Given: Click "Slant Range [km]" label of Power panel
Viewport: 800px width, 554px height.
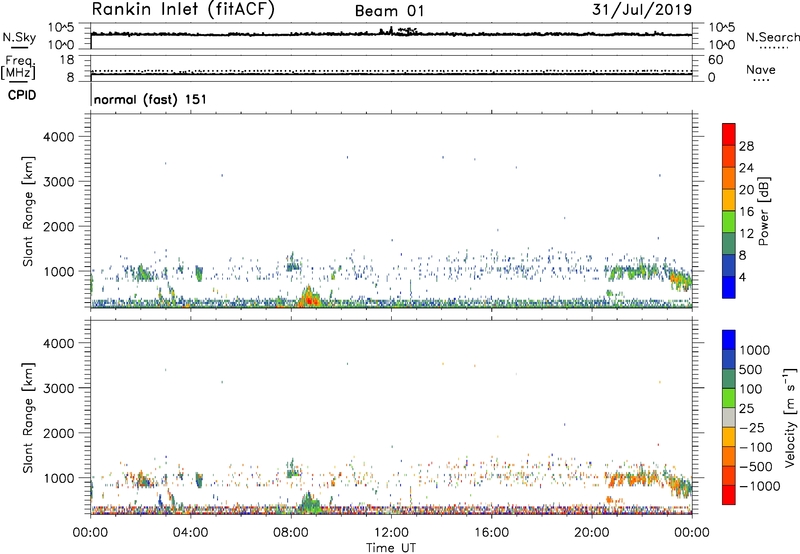Looking at the screenshot, I should pyautogui.click(x=28, y=211).
